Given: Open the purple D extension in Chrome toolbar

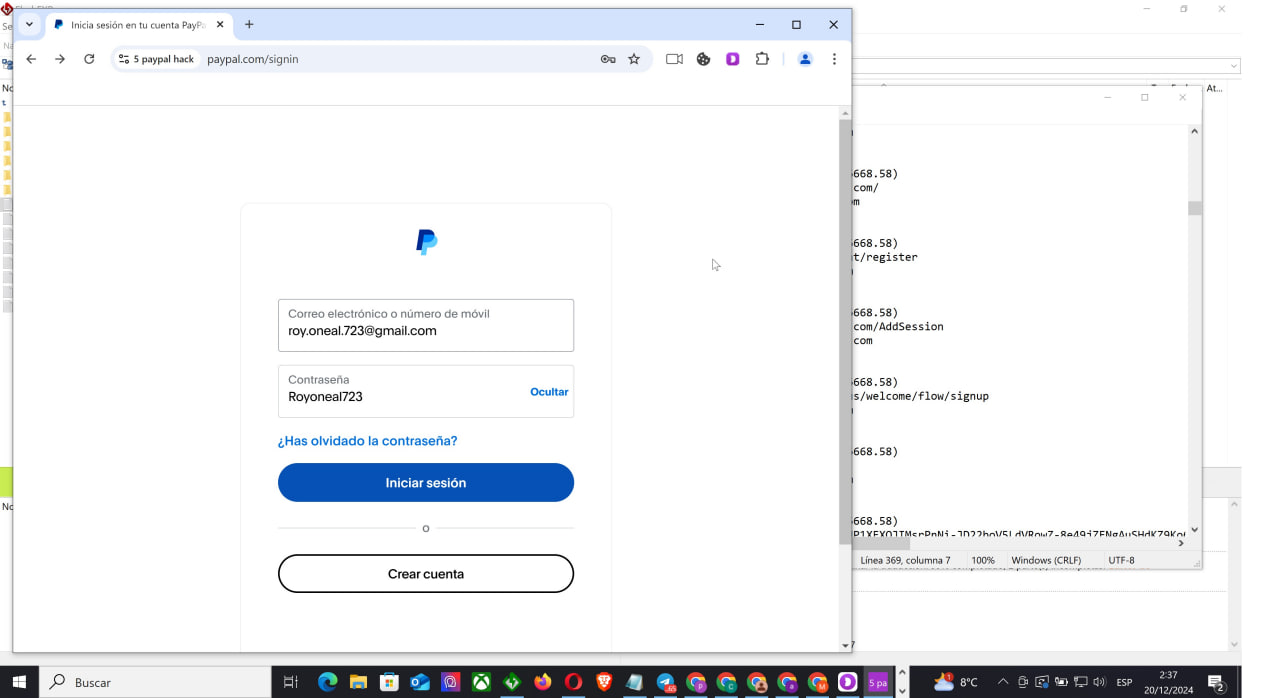Looking at the screenshot, I should (733, 59).
